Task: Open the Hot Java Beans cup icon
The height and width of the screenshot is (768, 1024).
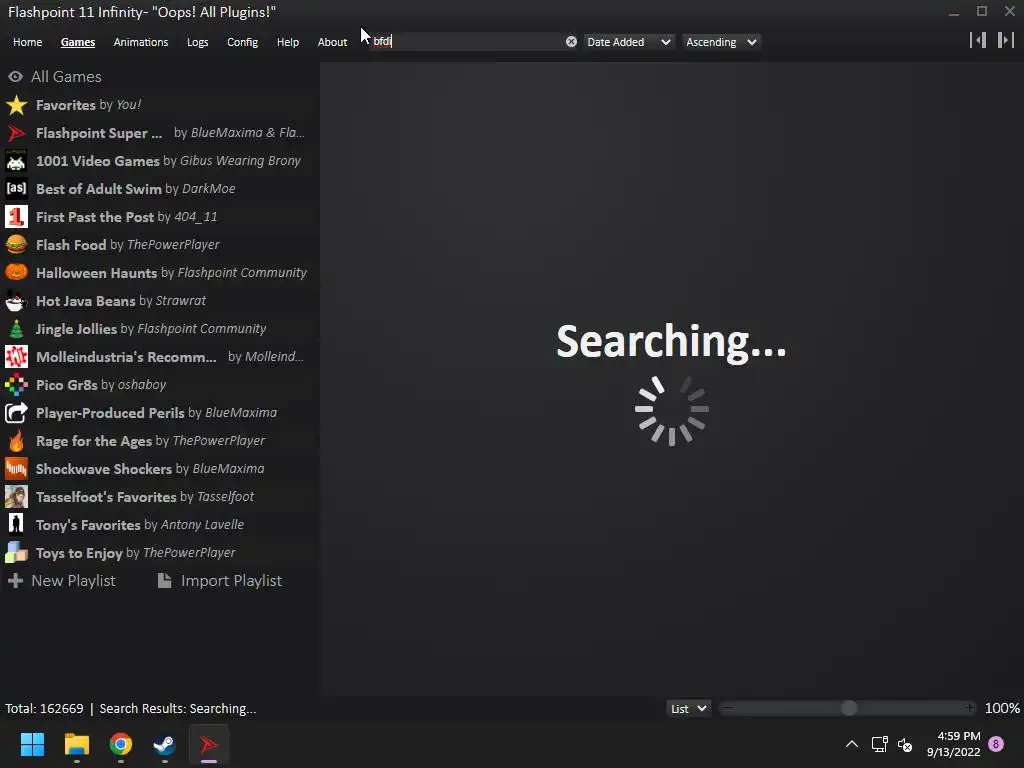Action: [x=16, y=301]
